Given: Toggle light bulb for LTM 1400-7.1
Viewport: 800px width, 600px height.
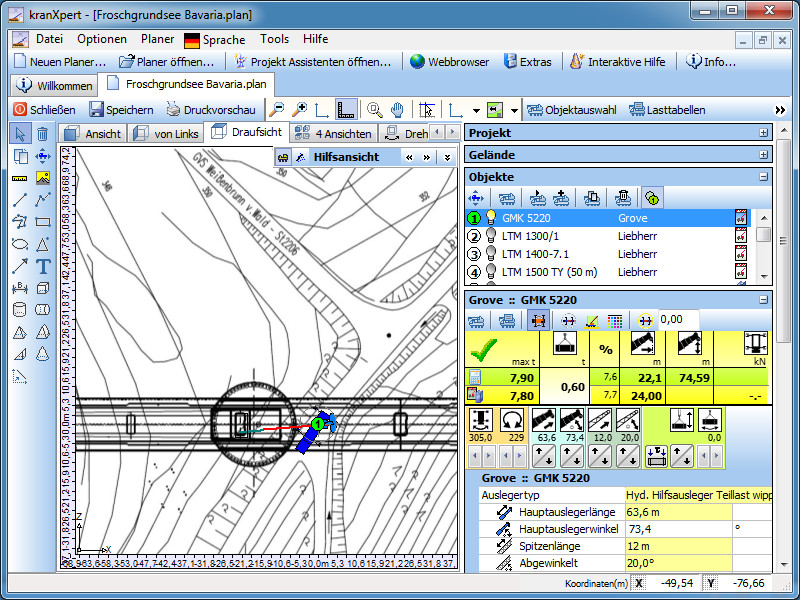Looking at the screenshot, I should [x=491, y=254].
